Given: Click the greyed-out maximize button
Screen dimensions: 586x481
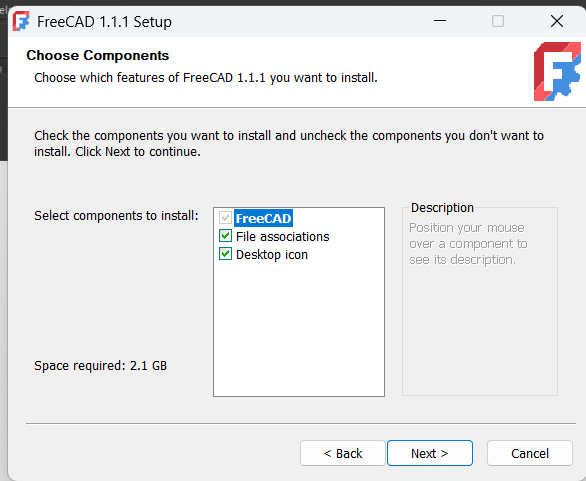Looking at the screenshot, I should 498,21.
